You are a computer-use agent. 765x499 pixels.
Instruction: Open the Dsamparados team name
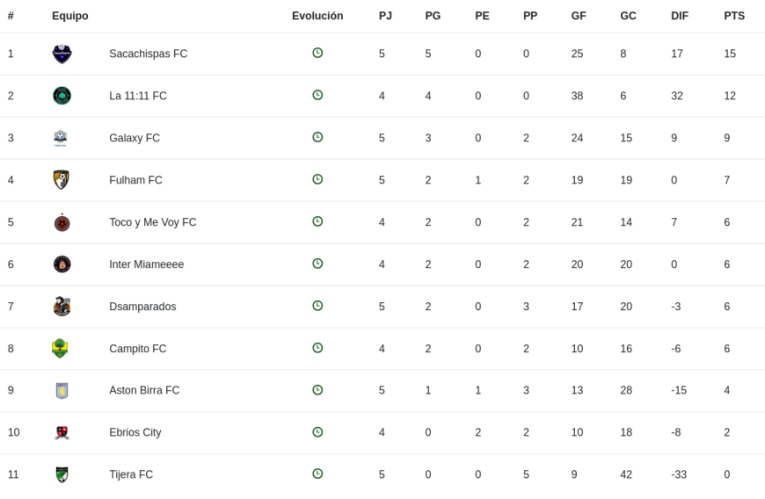(x=143, y=306)
